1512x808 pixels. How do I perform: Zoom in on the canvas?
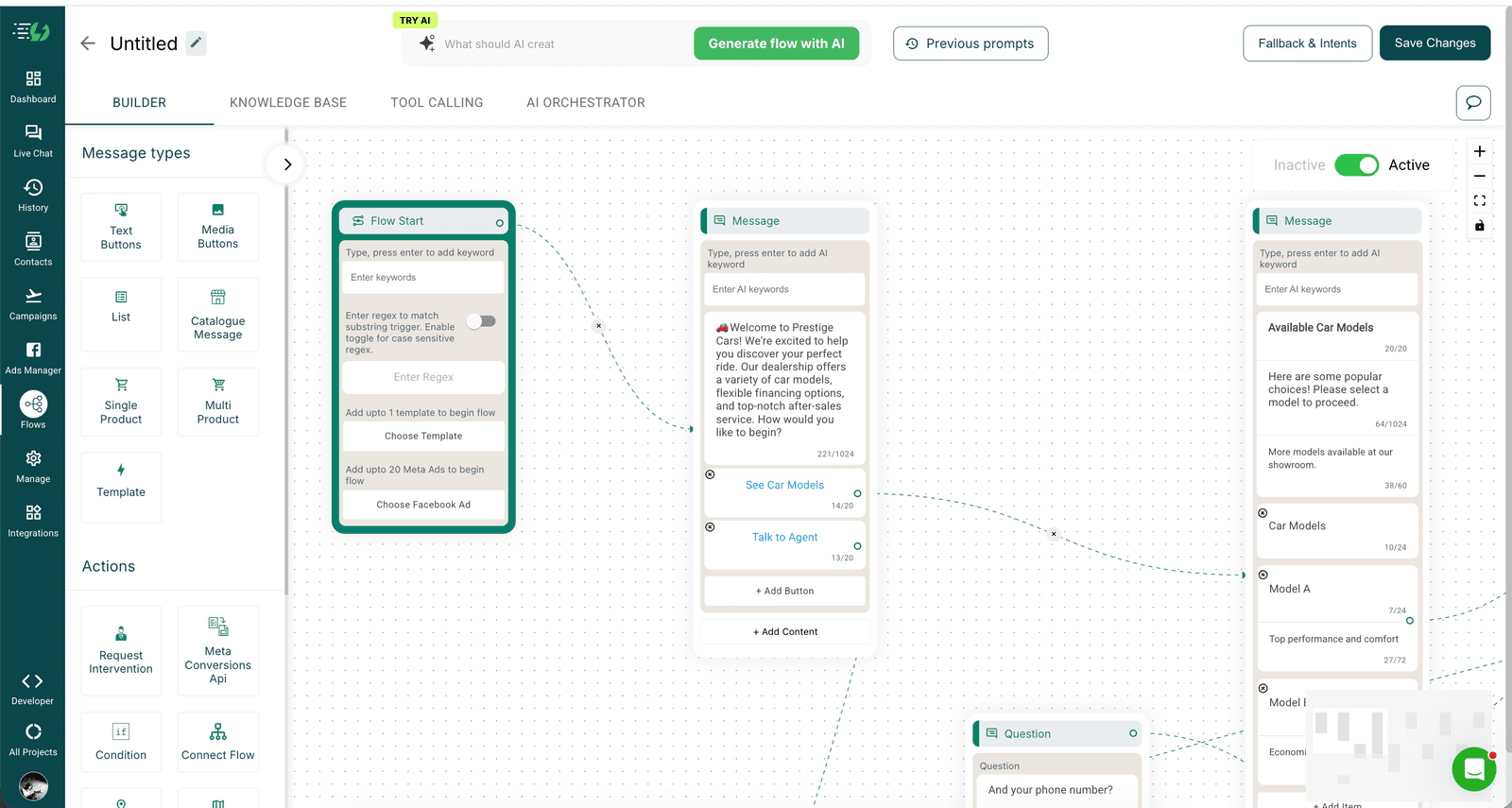tap(1480, 151)
